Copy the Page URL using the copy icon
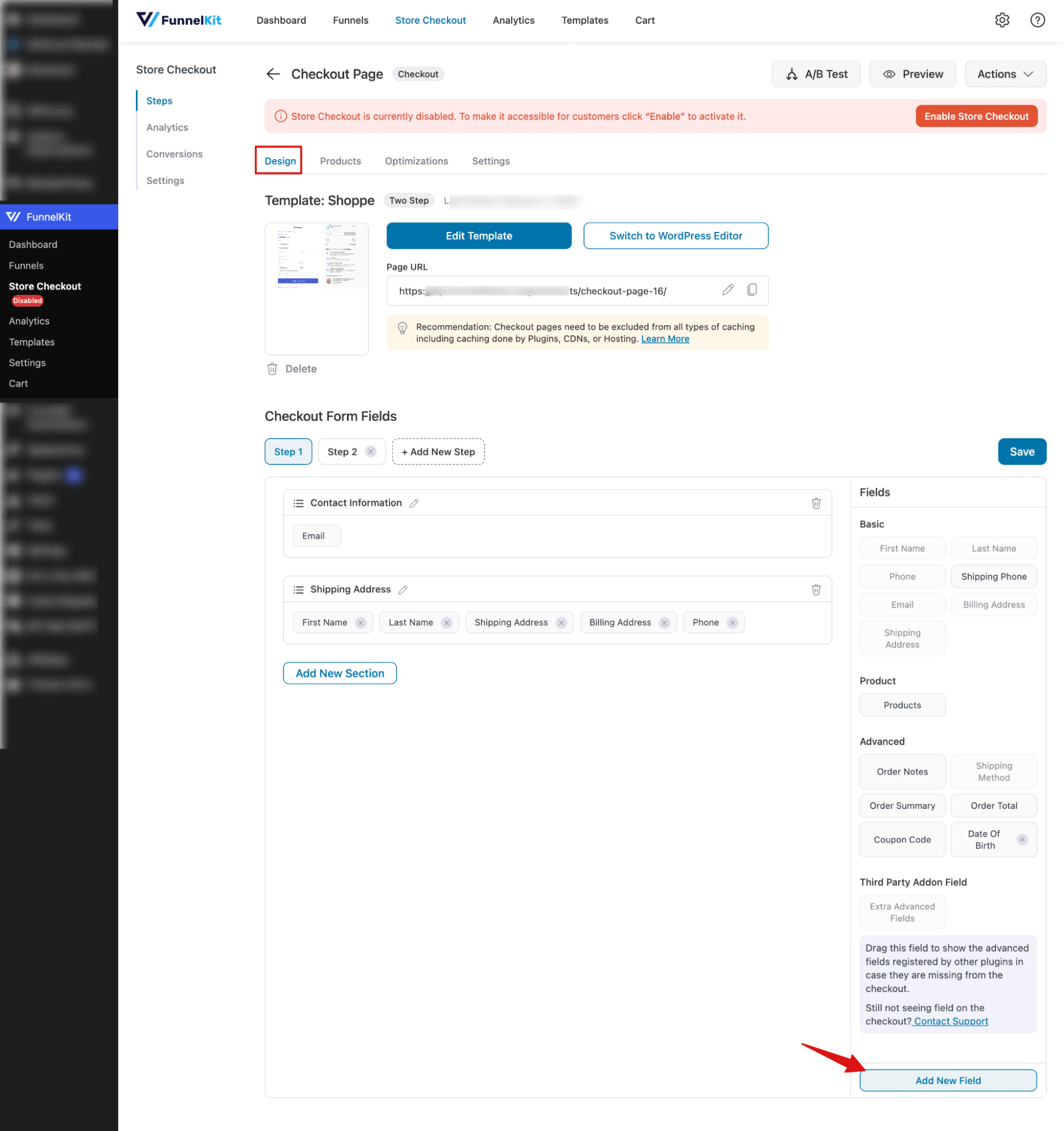The width and height of the screenshot is (1064, 1131). (x=752, y=290)
